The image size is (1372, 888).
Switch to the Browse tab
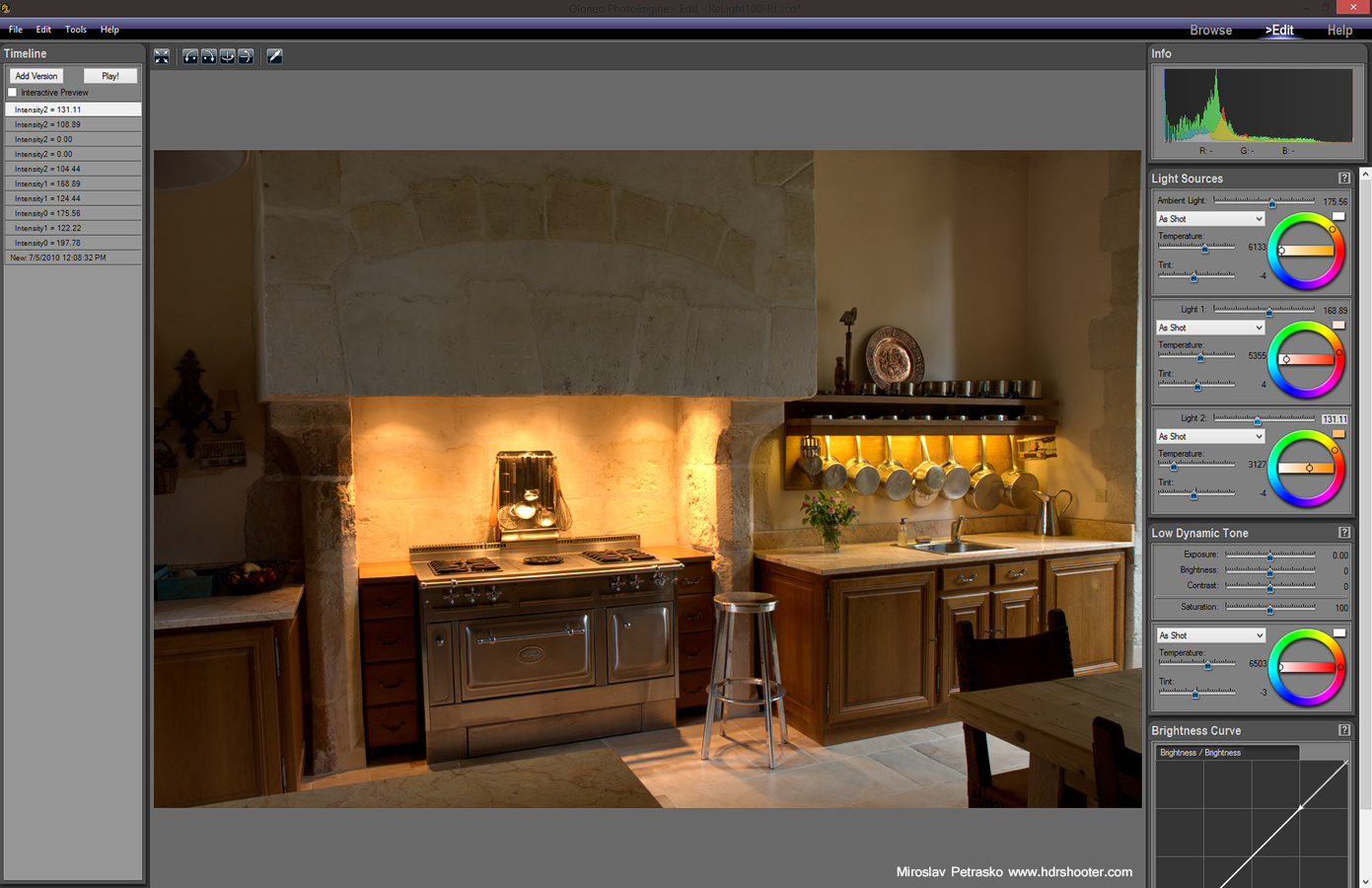click(x=1210, y=30)
